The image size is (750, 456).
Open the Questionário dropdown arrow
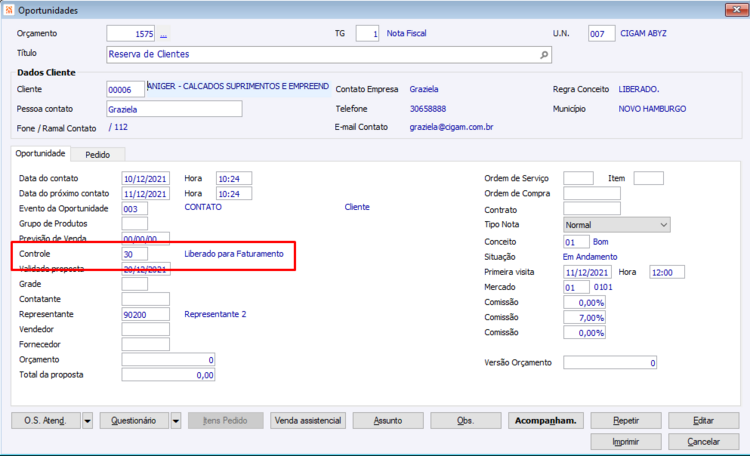coord(176,421)
